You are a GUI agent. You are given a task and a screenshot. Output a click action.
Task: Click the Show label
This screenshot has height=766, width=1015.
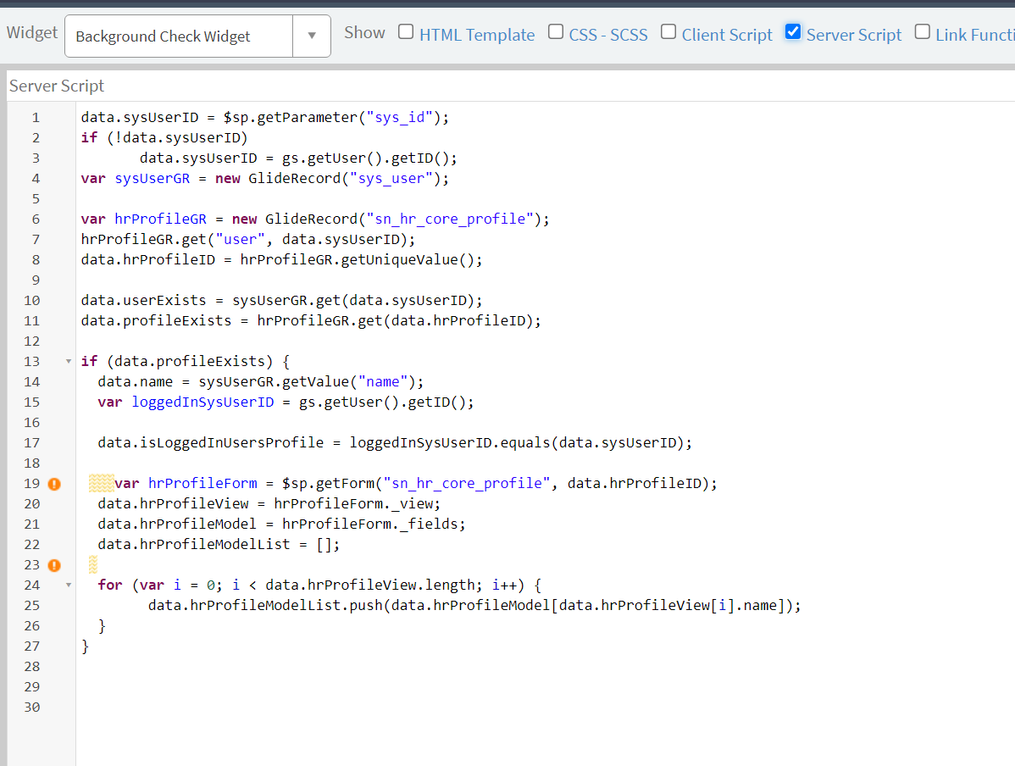(364, 32)
